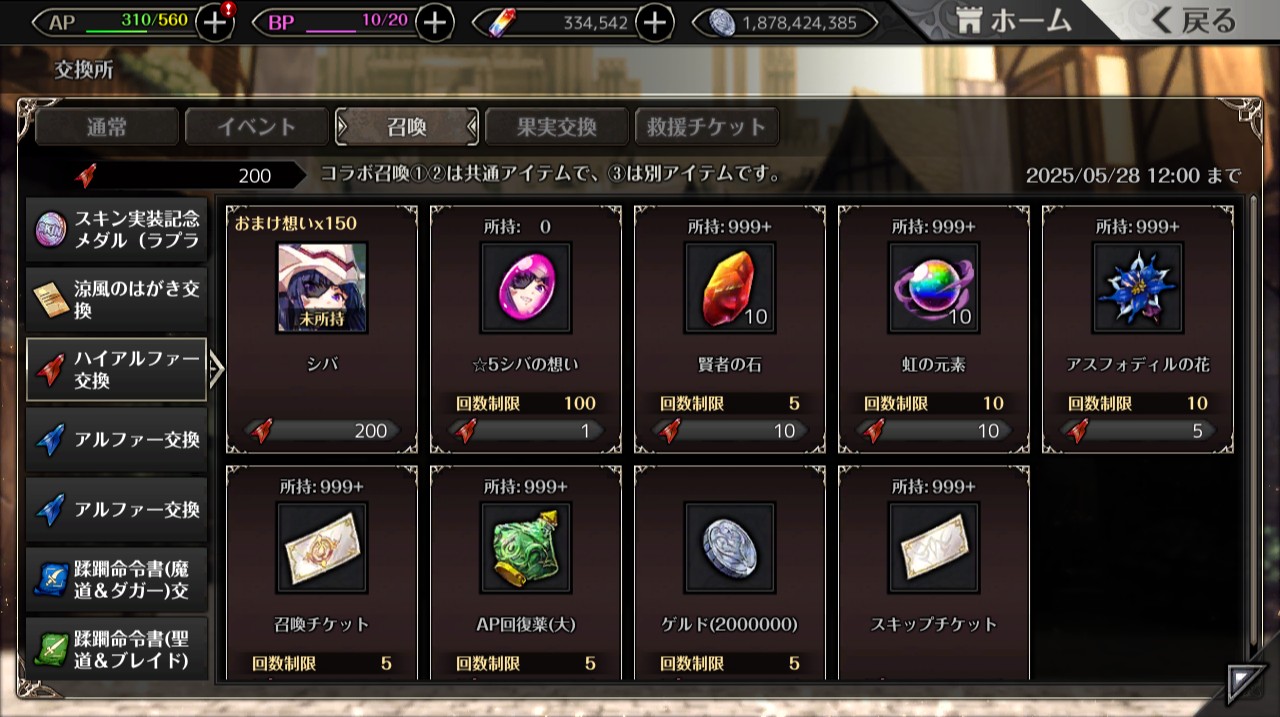1280x717 pixels.
Task: Open the 救援チケット tab
Action: [x=707, y=127]
